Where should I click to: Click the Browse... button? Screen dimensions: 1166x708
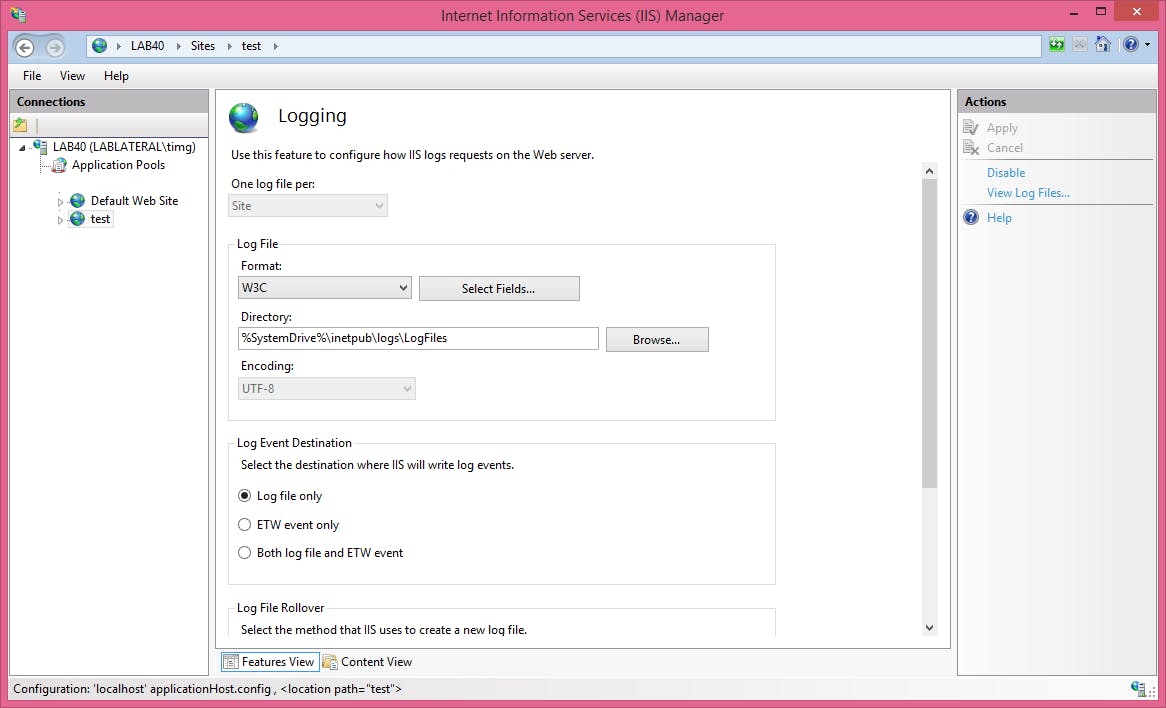(x=657, y=340)
